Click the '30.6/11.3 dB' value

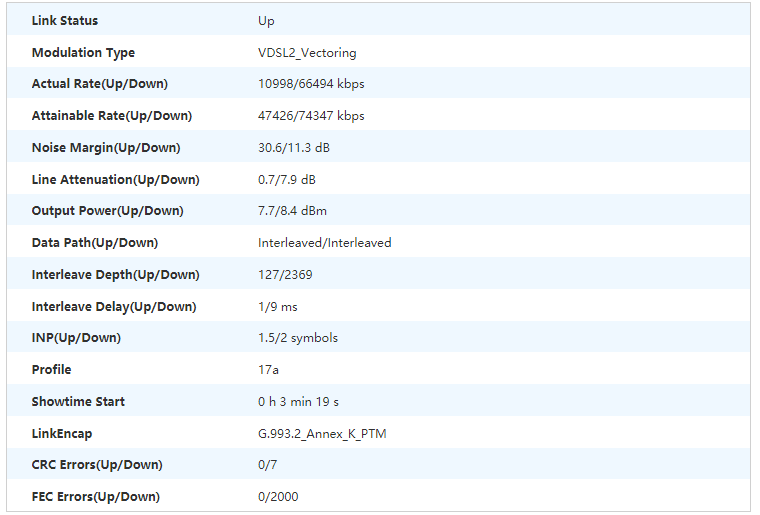point(294,148)
